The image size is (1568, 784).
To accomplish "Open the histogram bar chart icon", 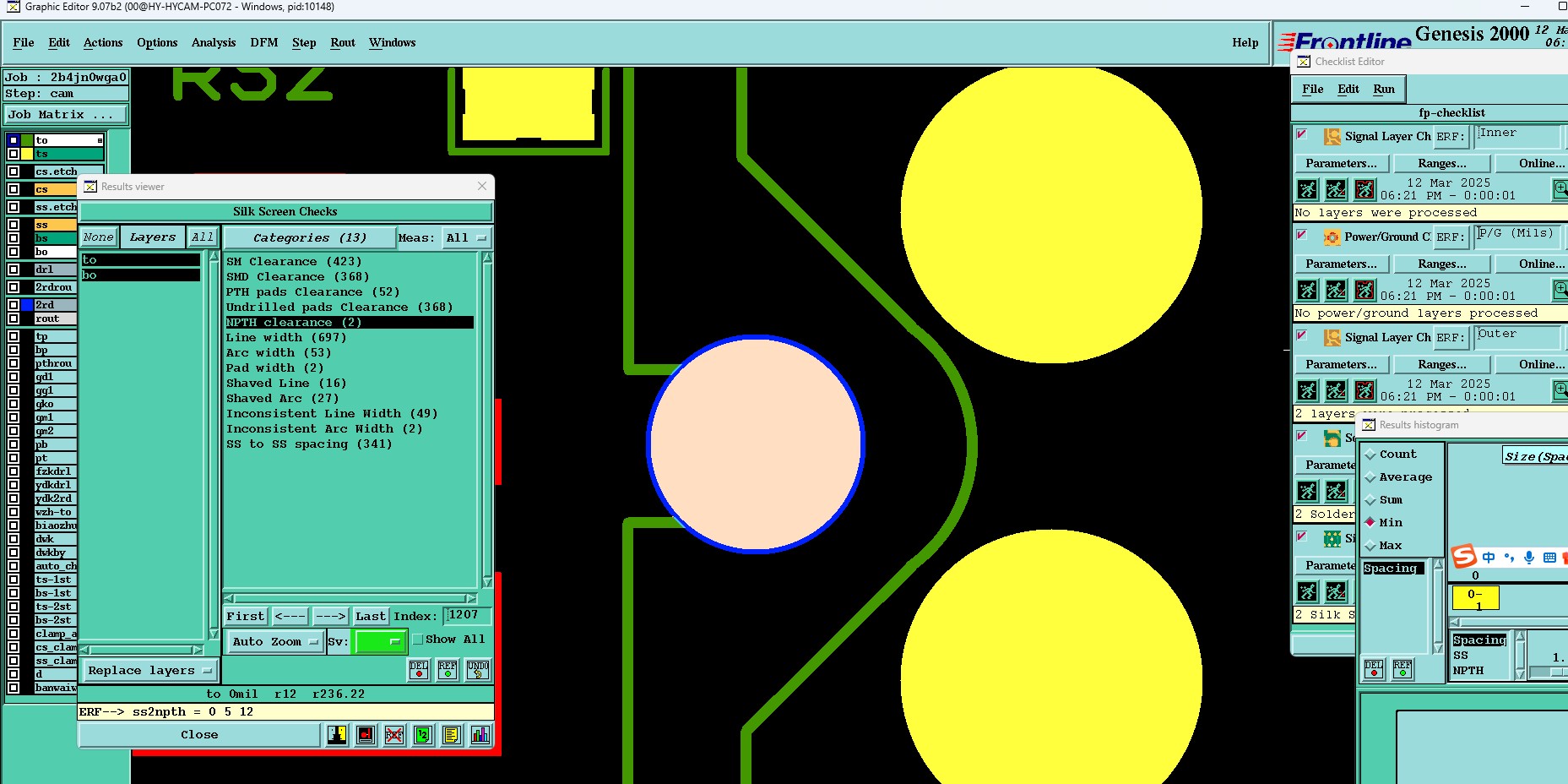I will pyautogui.click(x=480, y=735).
